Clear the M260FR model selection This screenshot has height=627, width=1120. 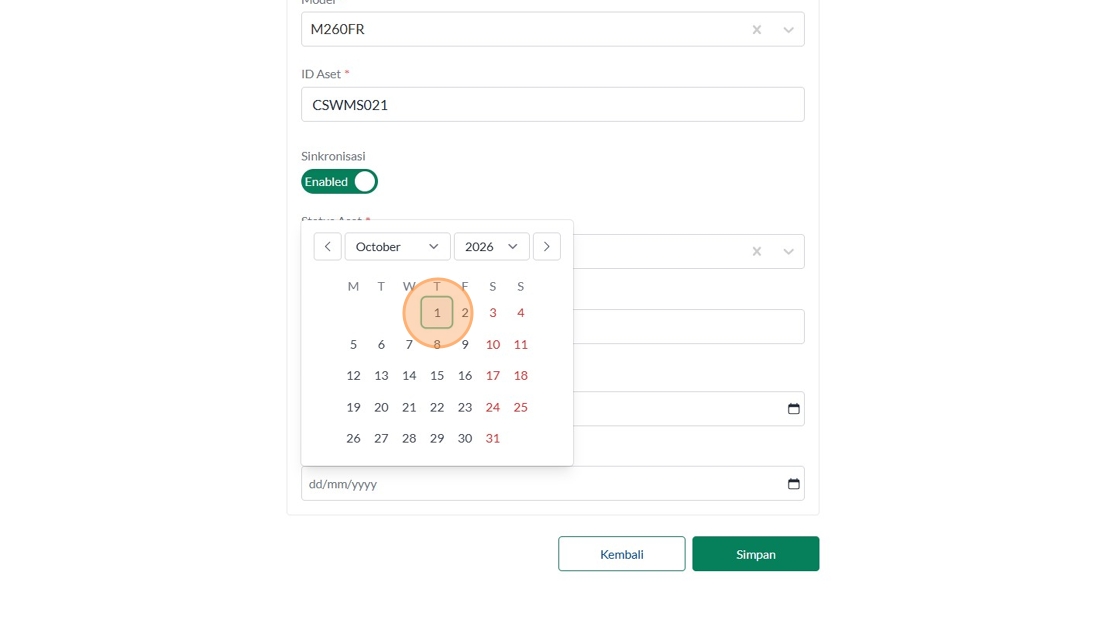pos(757,30)
